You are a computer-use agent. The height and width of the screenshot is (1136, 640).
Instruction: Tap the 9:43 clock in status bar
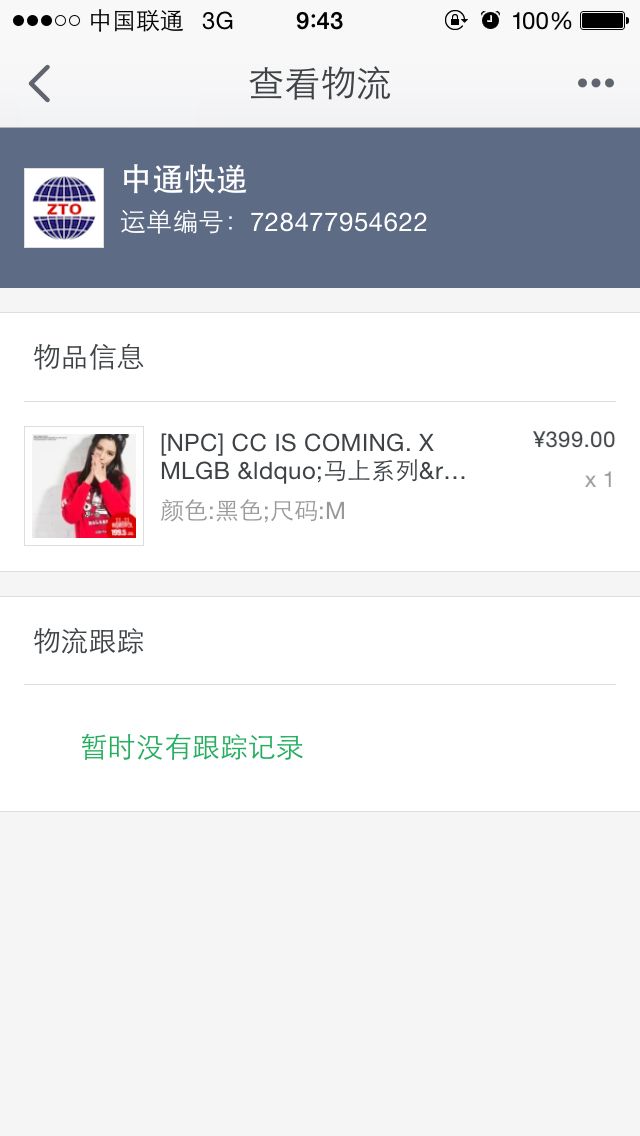coord(320,20)
